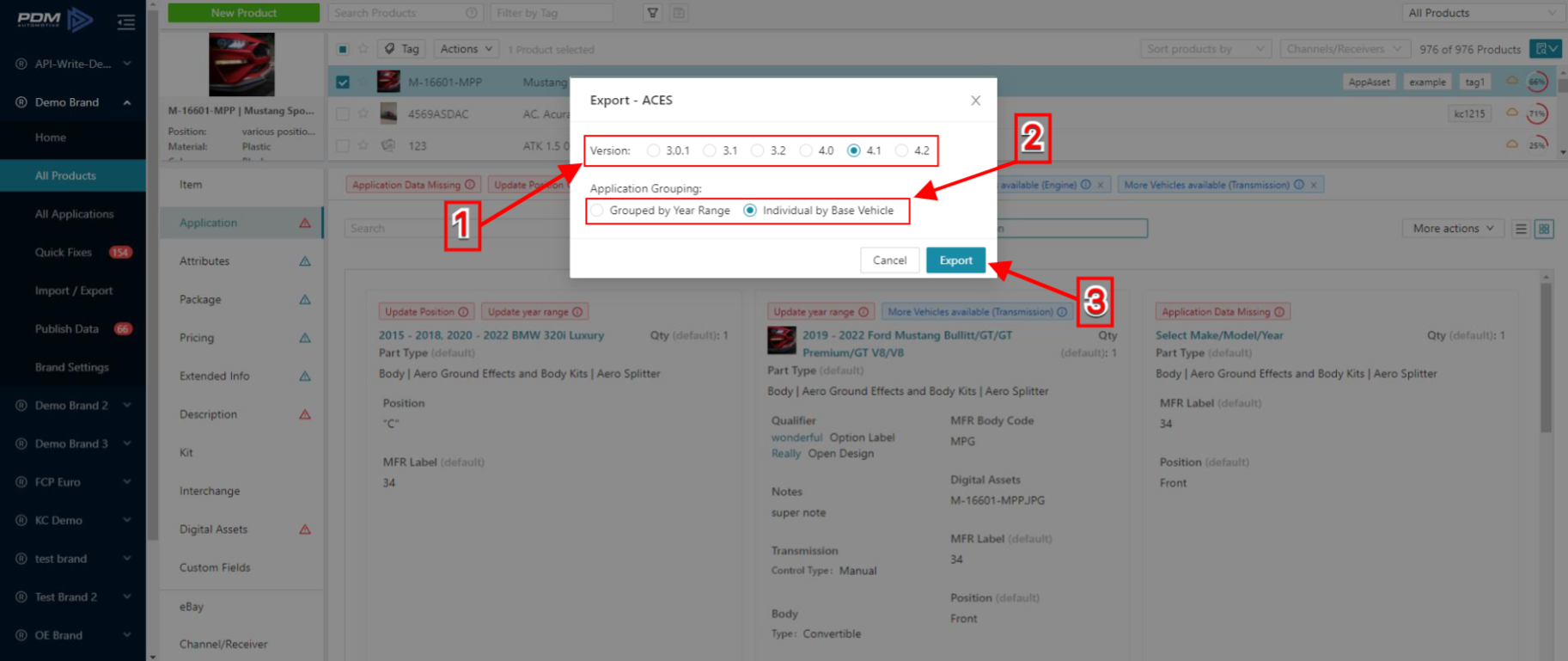
Task: Open the All Products dropdown at top right
Action: pos(1482,13)
